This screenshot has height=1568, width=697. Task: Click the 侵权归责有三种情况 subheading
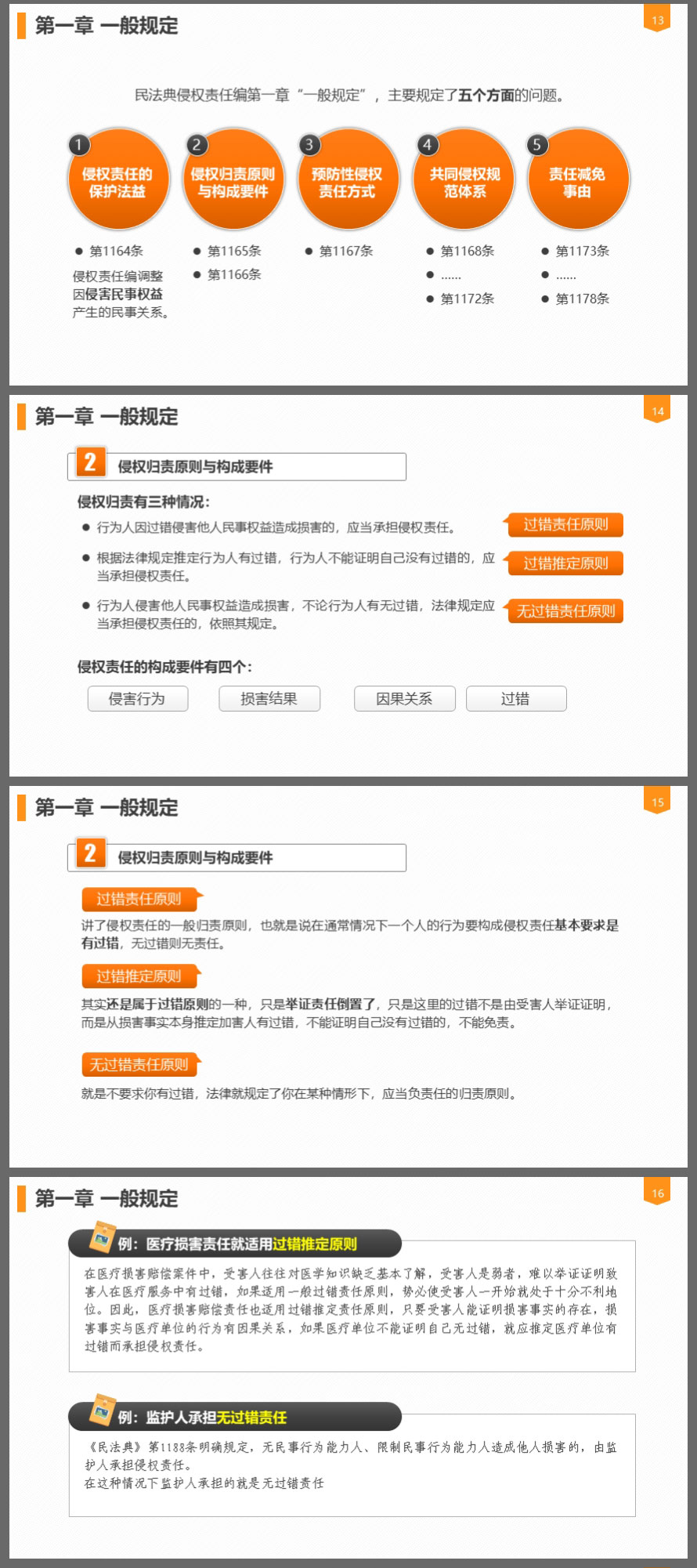143,502
